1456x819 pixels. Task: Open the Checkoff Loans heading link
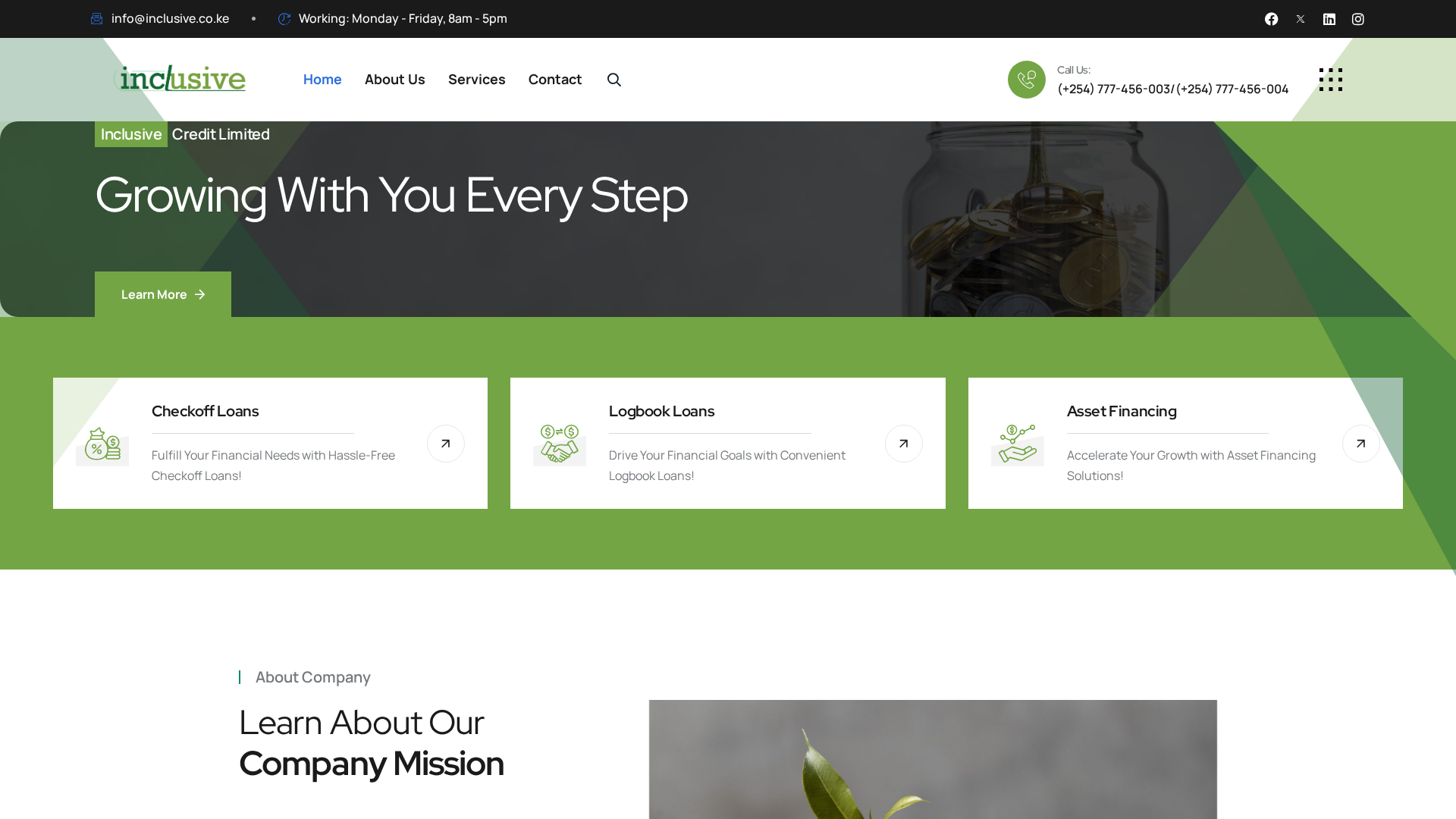(205, 411)
